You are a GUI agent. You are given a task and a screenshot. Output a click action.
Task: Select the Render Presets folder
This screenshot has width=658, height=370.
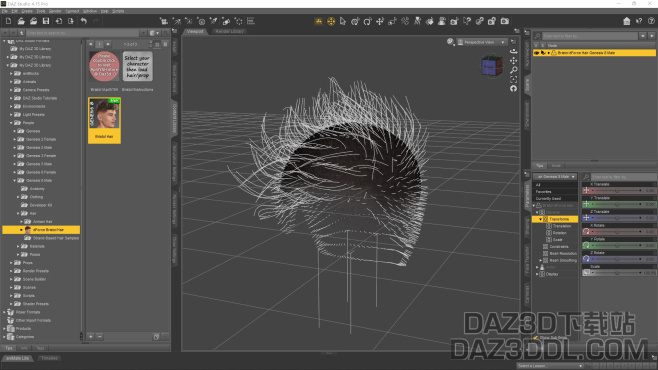coord(35,271)
